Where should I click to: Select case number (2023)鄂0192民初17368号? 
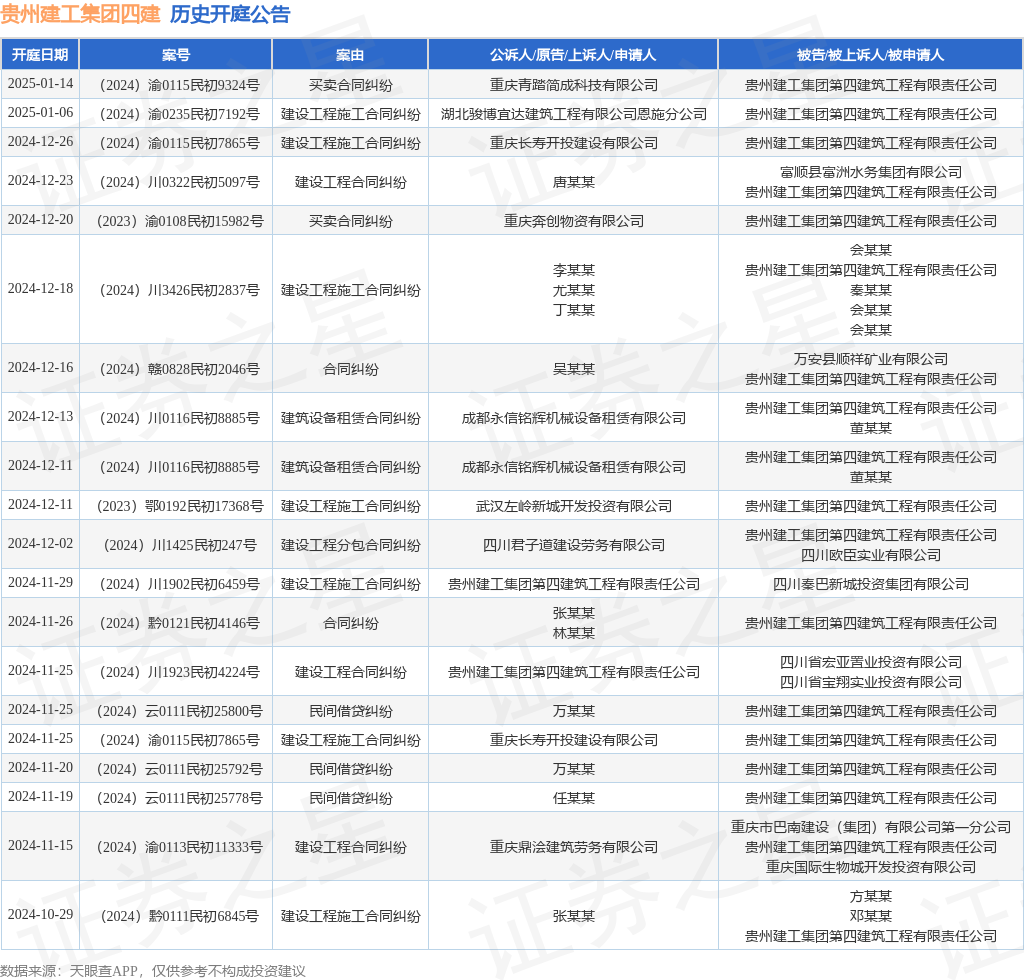[x=179, y=507]
